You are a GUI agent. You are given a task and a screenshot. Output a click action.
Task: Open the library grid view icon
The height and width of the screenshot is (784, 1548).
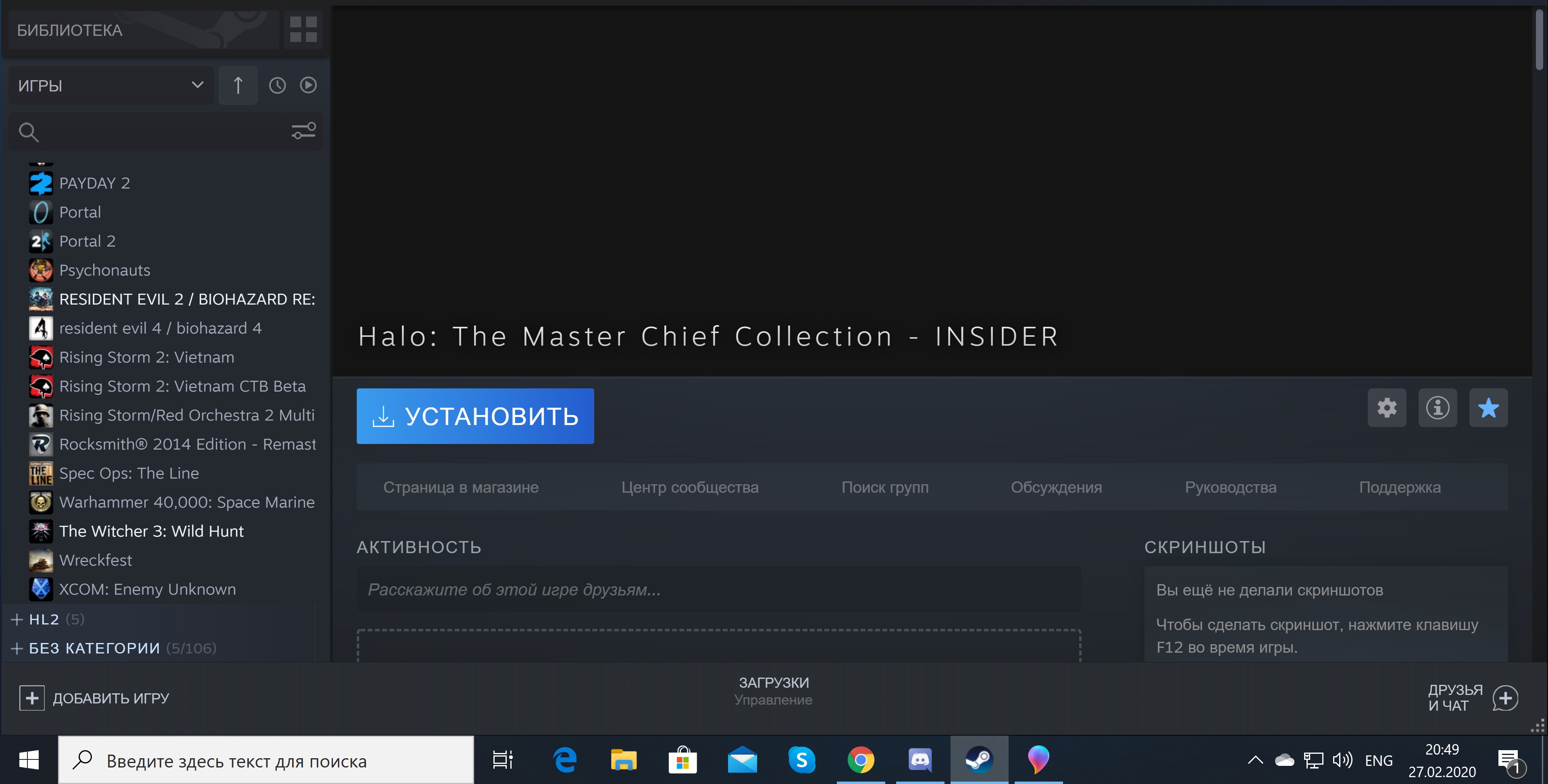pyautogui.click(x=303, y=29)
